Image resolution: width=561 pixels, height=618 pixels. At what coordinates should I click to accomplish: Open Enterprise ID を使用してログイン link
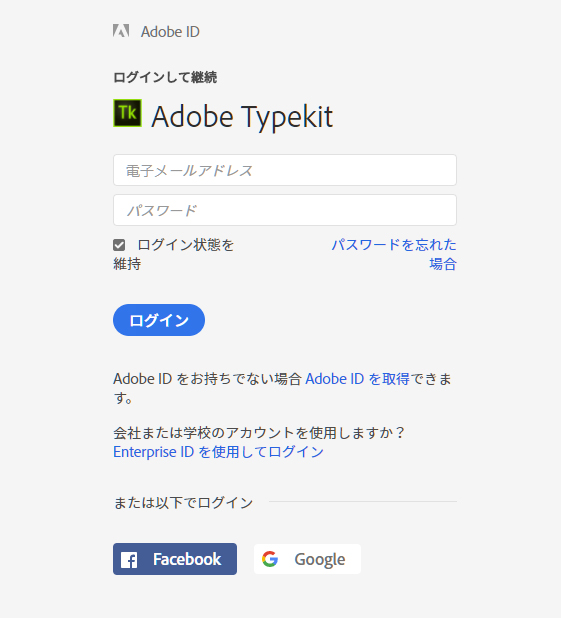218,452
